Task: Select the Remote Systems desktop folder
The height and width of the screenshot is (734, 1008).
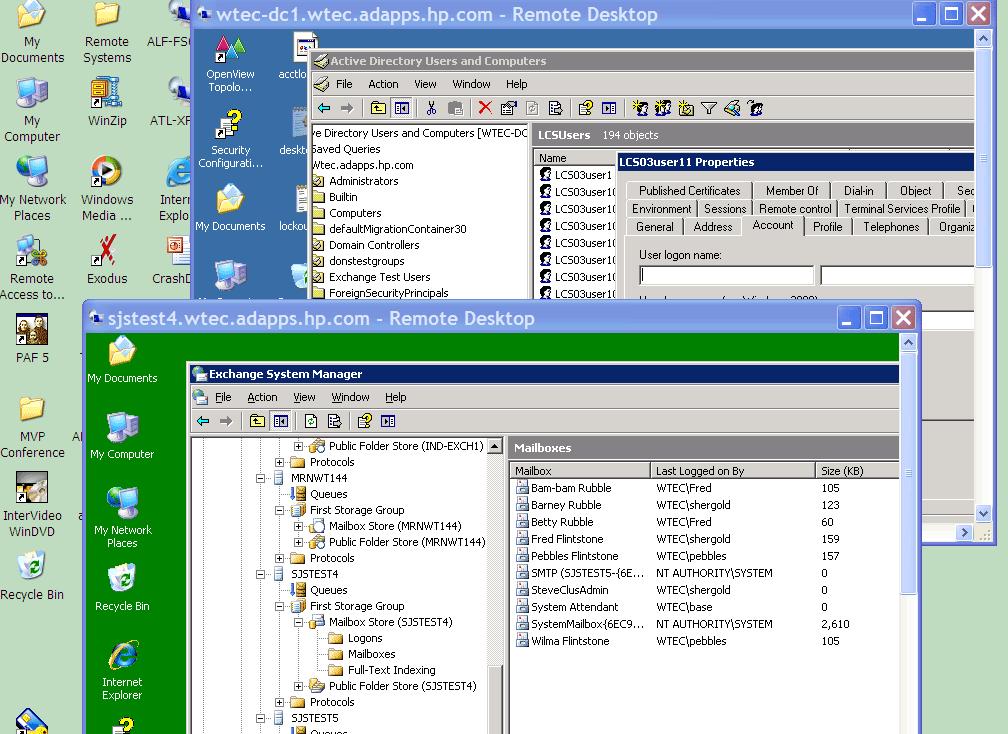Action: pyautogui.click(x=107, y=32)
